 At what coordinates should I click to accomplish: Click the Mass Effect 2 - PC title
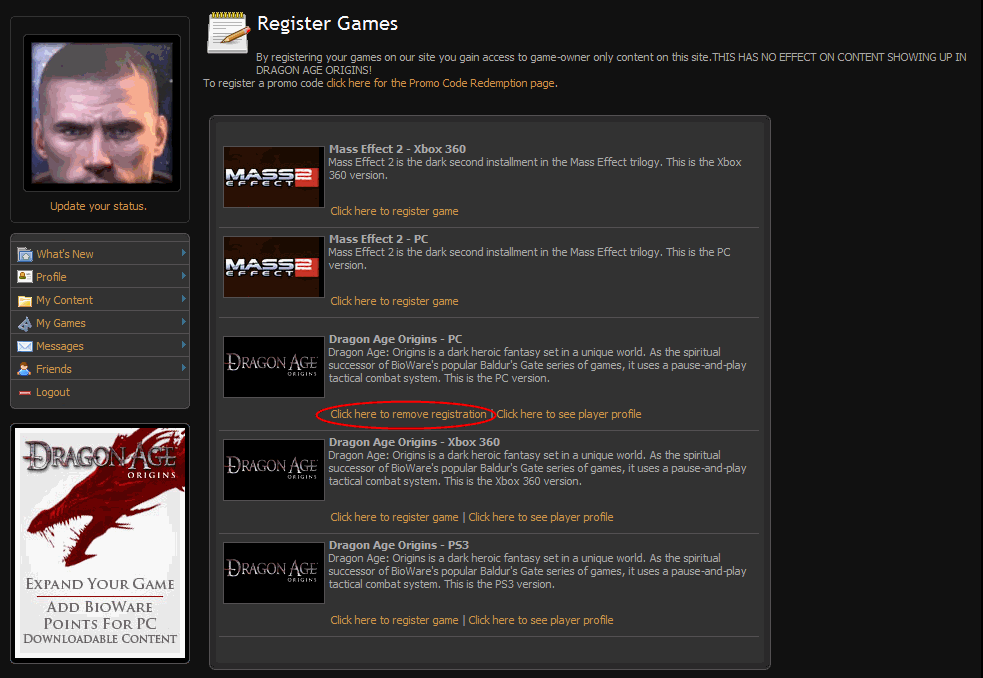coord(379,239)
